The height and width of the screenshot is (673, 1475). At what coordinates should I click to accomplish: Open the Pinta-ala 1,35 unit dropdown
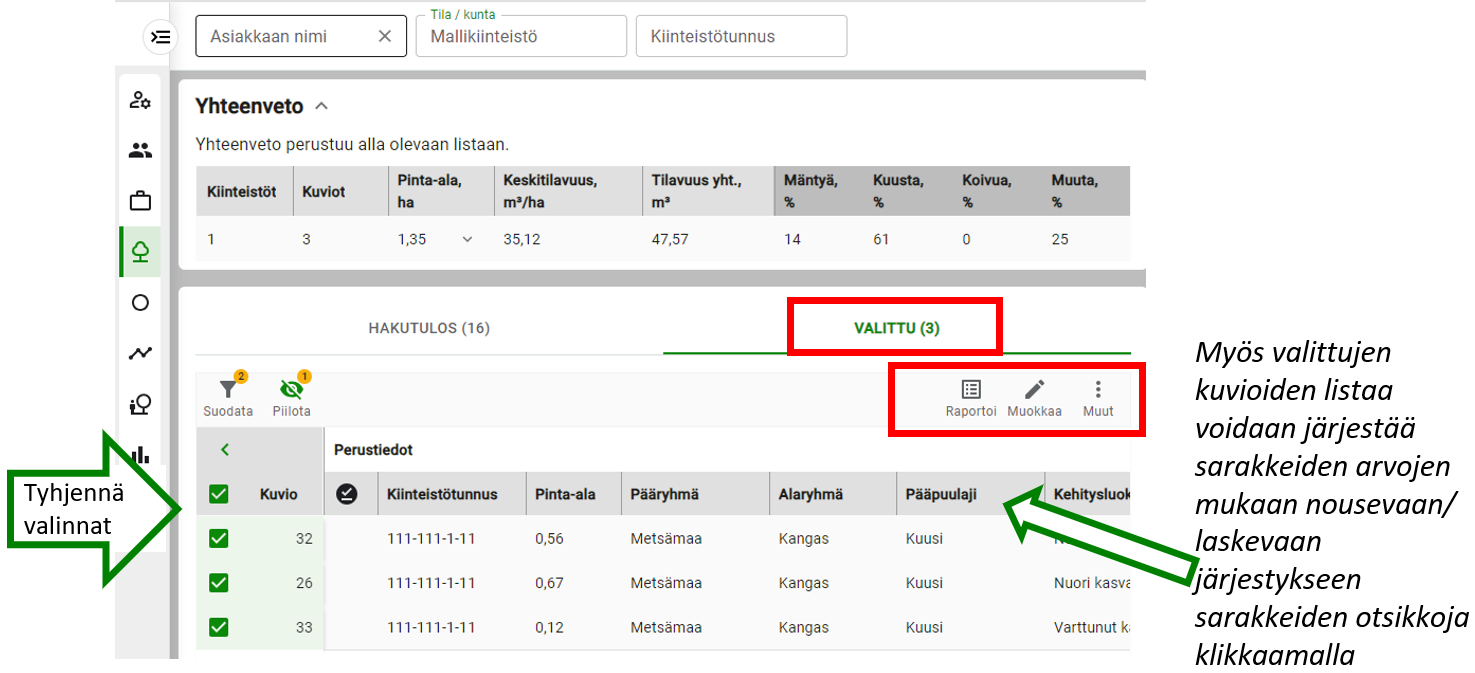click(x=467, y=239)
